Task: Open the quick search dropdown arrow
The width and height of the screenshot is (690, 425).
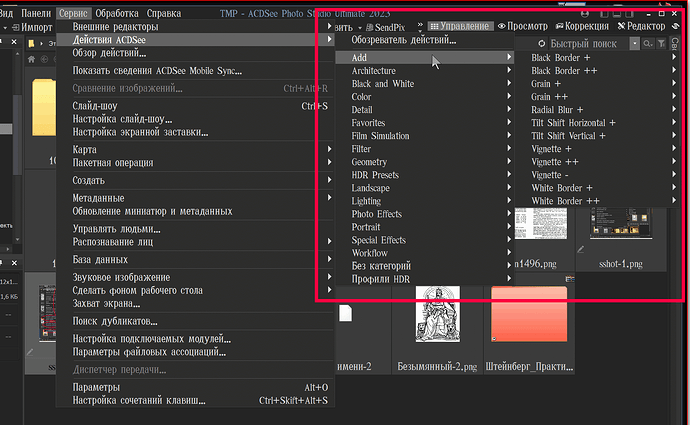Action: [x=635, y=44]
